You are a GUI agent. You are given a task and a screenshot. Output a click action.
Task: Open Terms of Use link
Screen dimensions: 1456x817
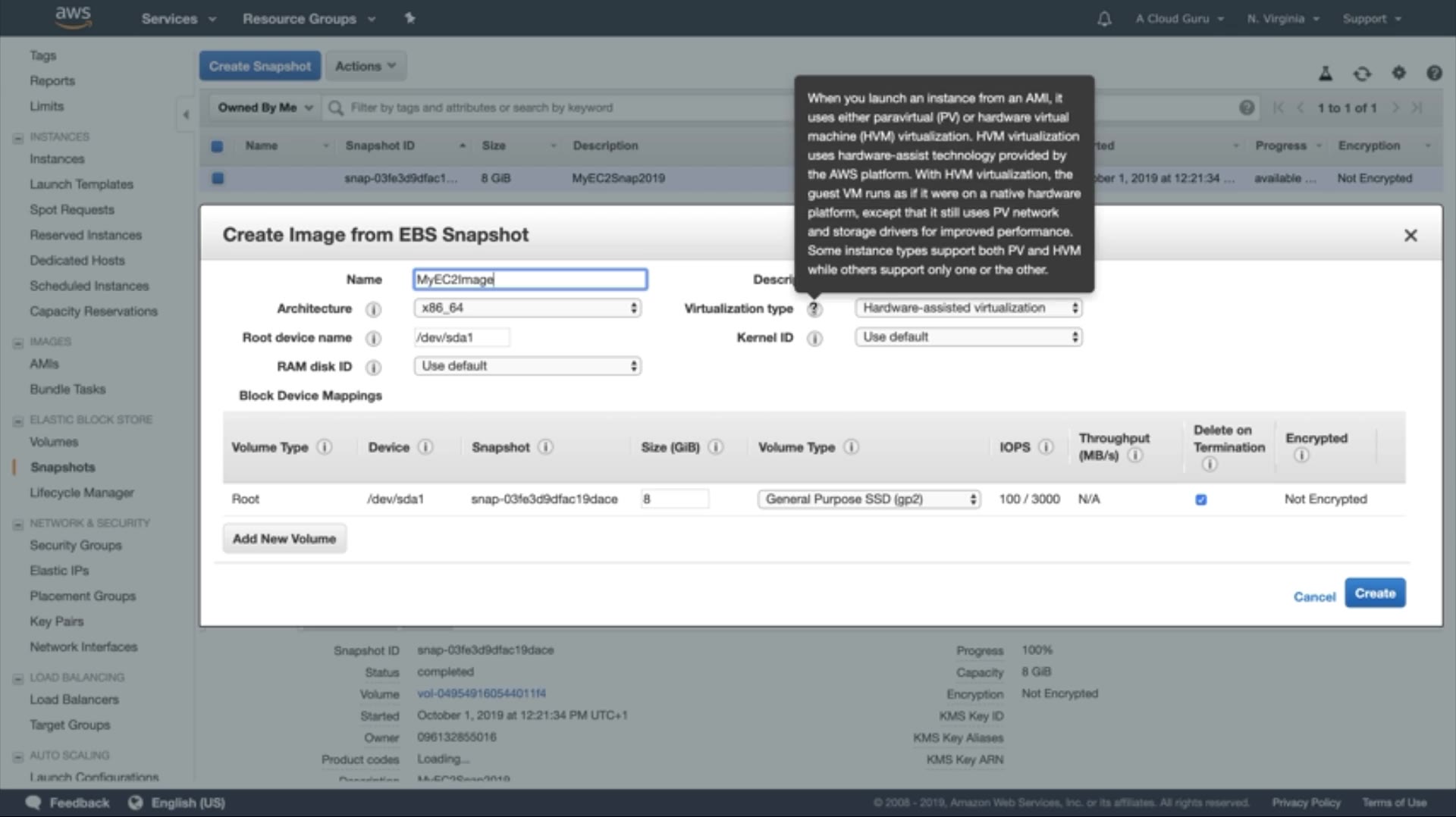point(1394,803)
